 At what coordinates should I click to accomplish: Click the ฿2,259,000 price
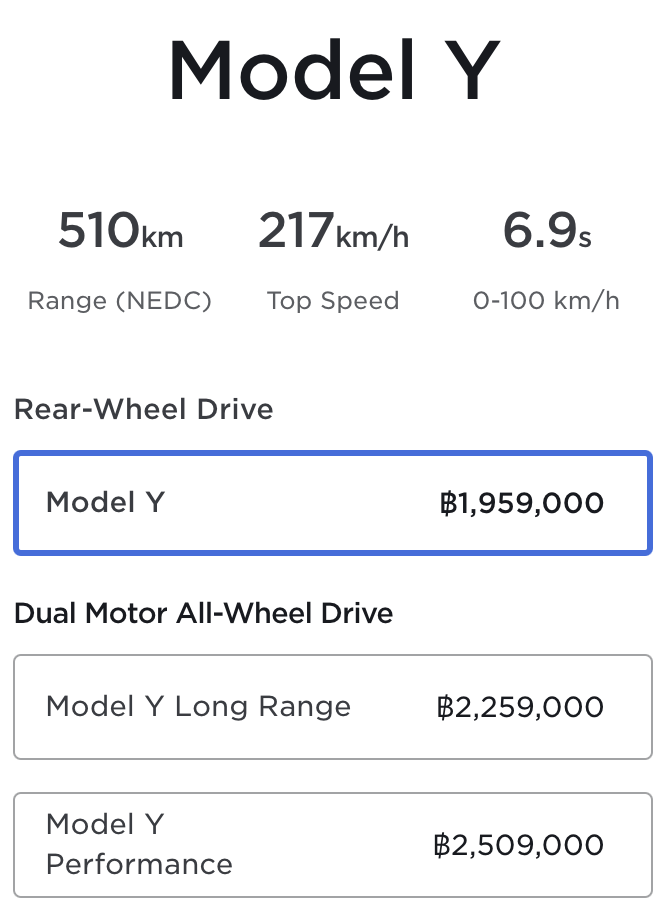pyautogui.click(x=520, y=708)
